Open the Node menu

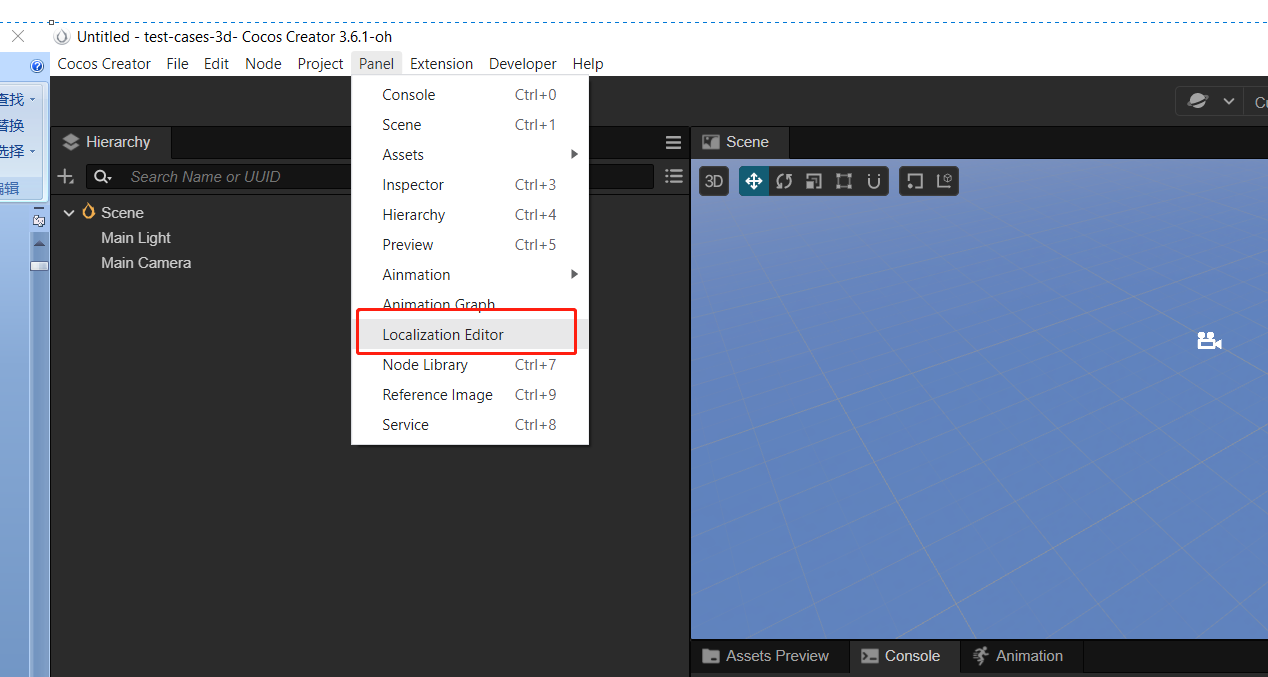263,64
